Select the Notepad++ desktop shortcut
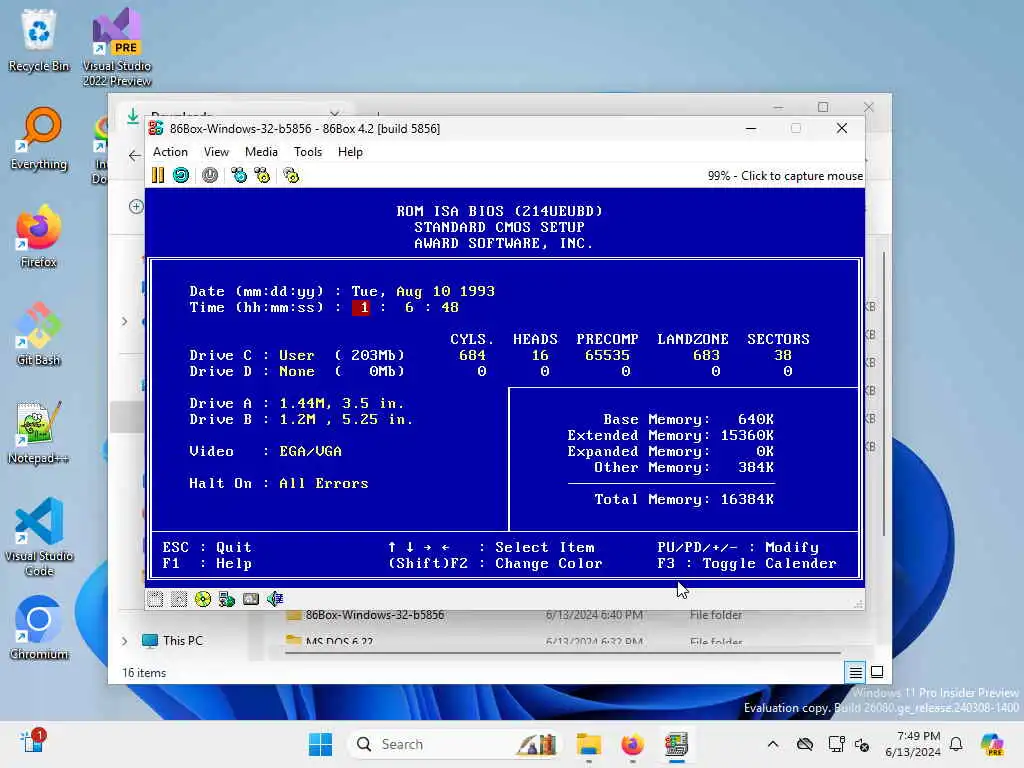This screenshot has width=1024, height=768. tap(39, 432)
